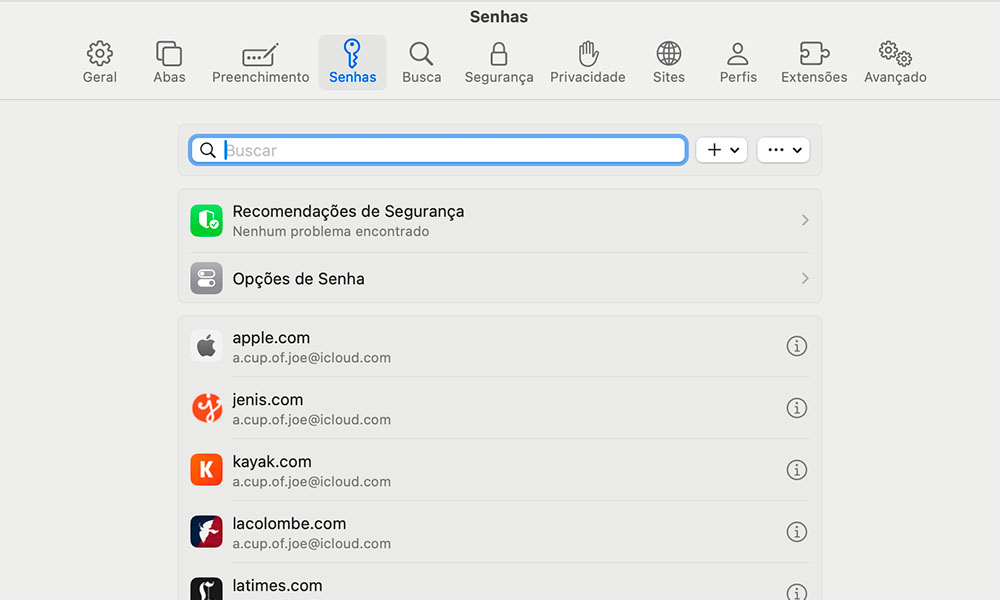Open the add password dropdown

coord(721,149)
